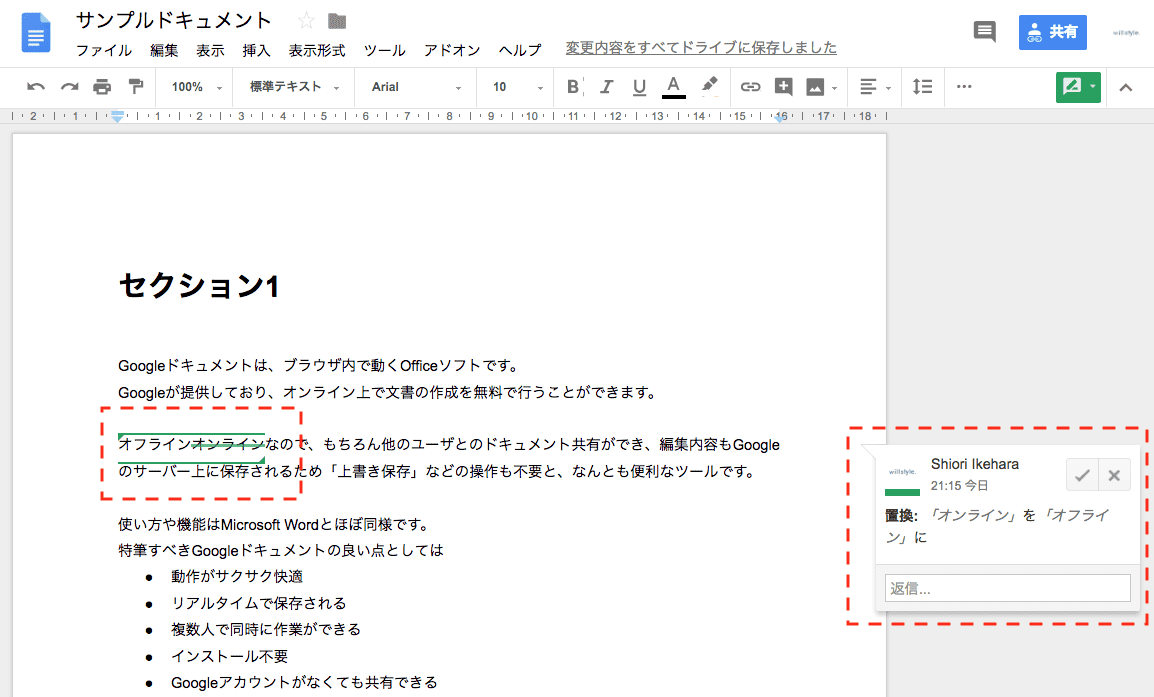Open the ファイル menu
The height and width of the screenshot is (697, 1154).
[104, 50]
